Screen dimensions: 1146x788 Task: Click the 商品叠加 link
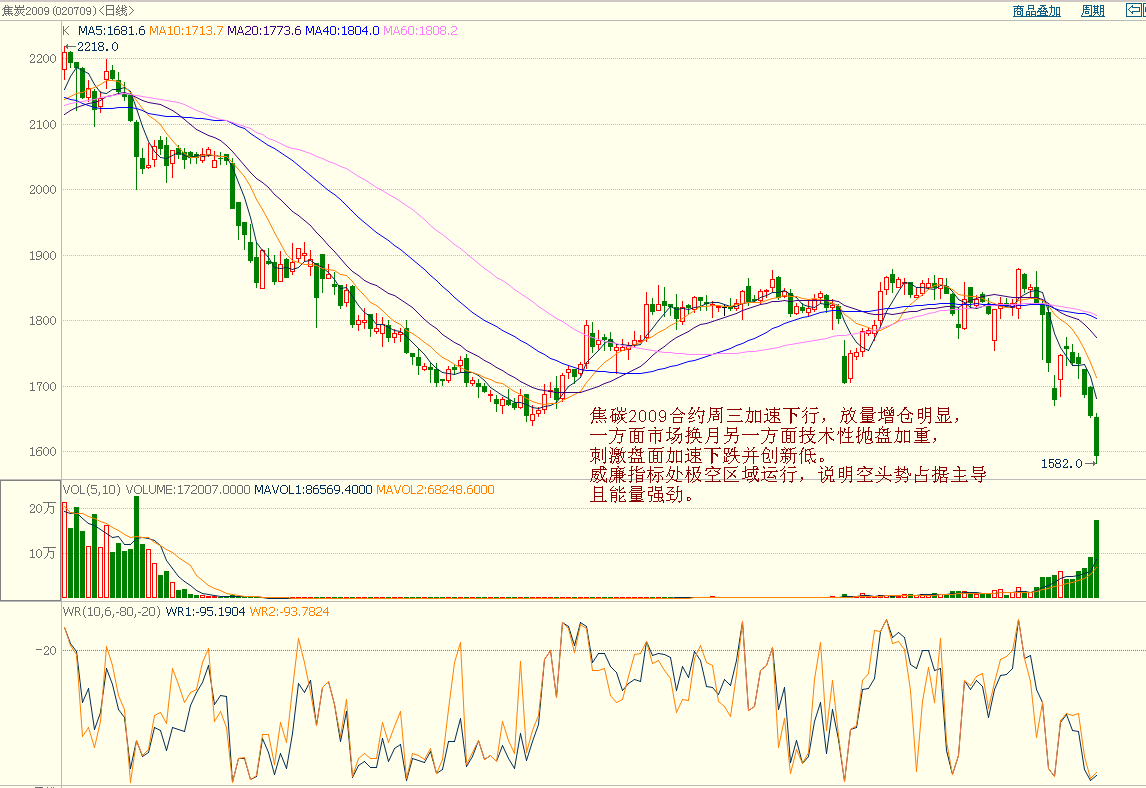[x=1036, y=11]
